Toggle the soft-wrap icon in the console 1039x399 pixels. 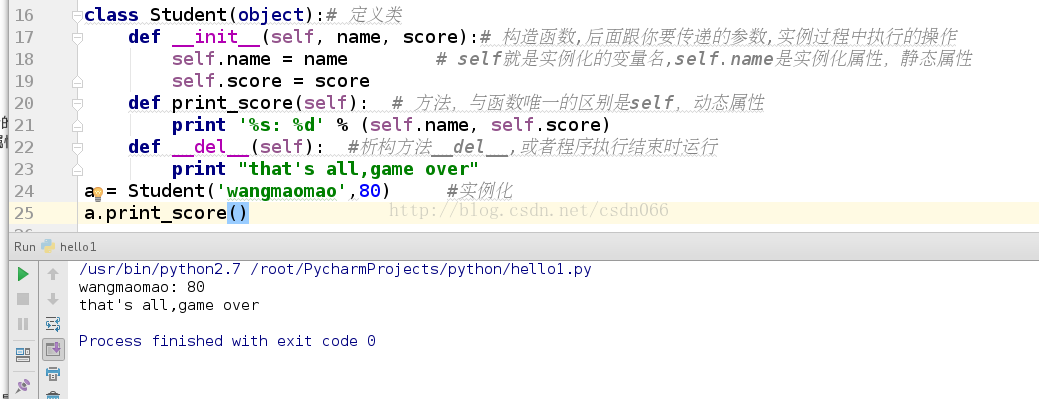click(x=53, y=323)
